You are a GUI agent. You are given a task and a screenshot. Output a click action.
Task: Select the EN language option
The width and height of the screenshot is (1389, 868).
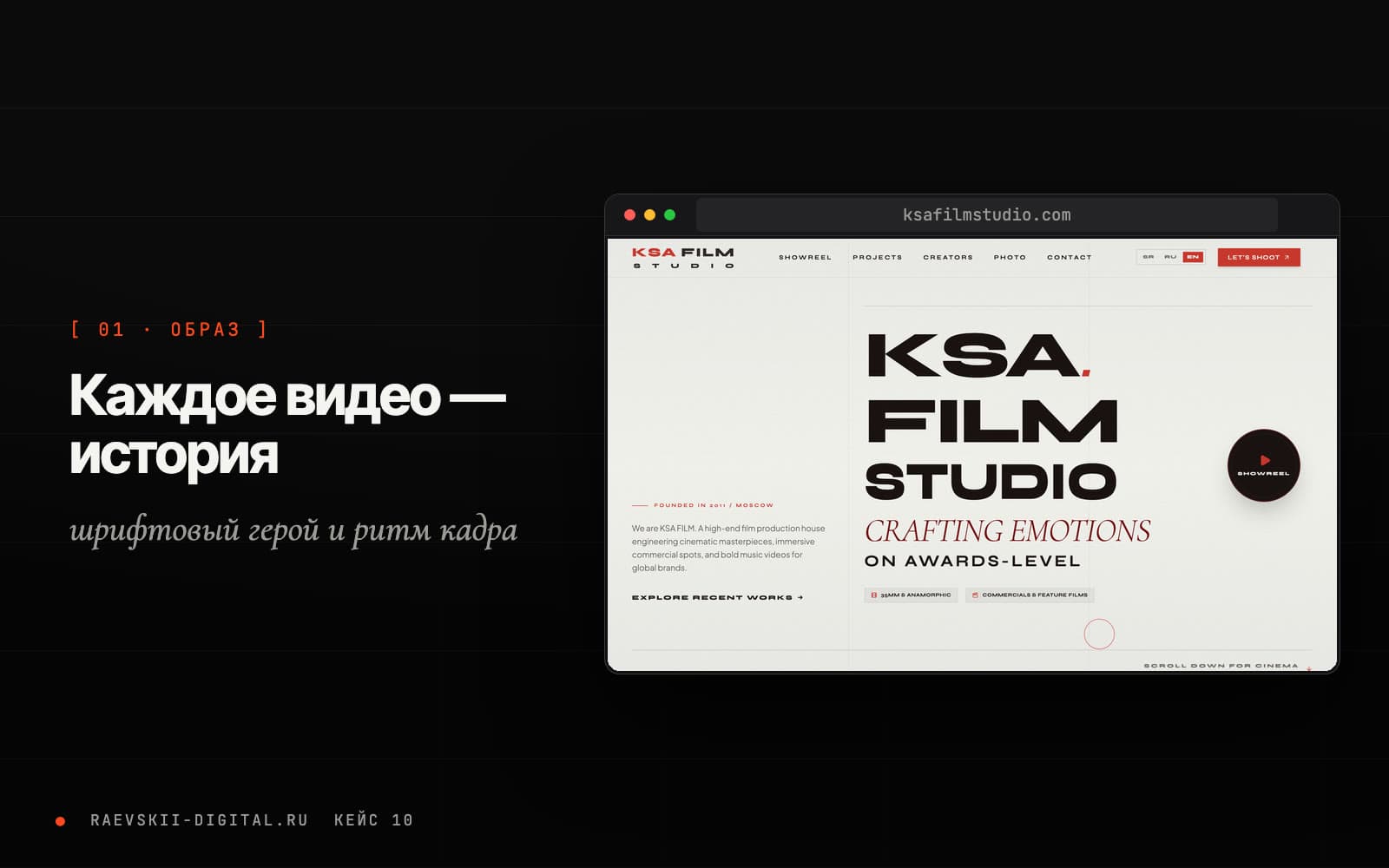(1193, 257)
